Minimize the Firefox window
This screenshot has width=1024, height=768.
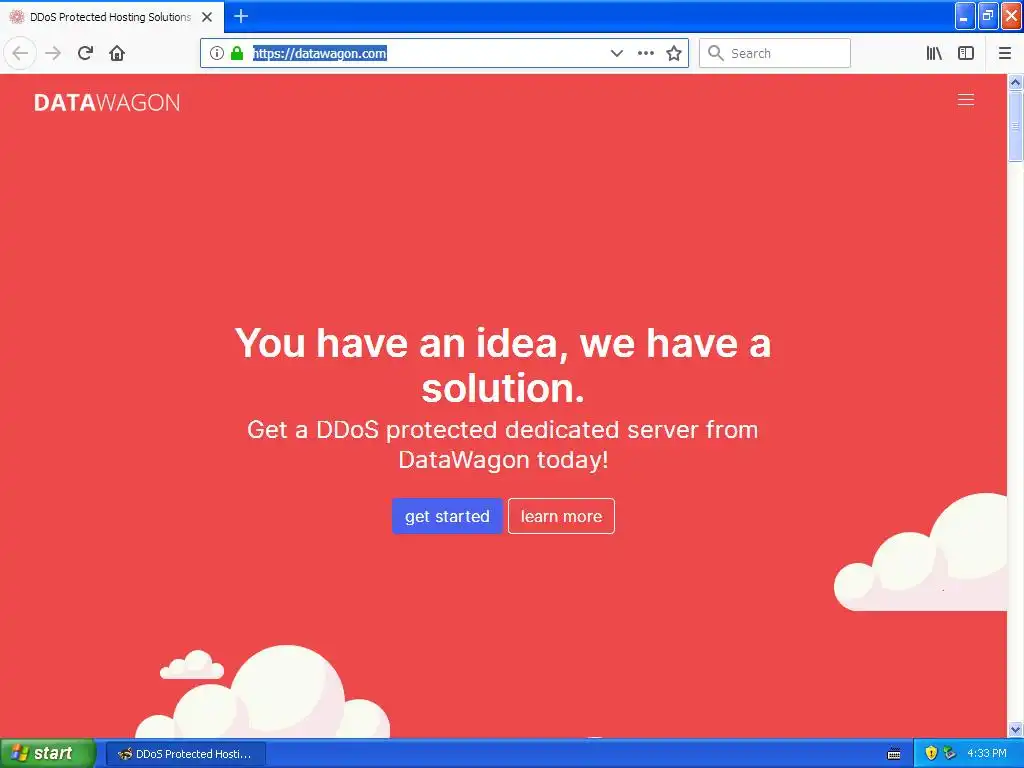(x=965, y=16)
